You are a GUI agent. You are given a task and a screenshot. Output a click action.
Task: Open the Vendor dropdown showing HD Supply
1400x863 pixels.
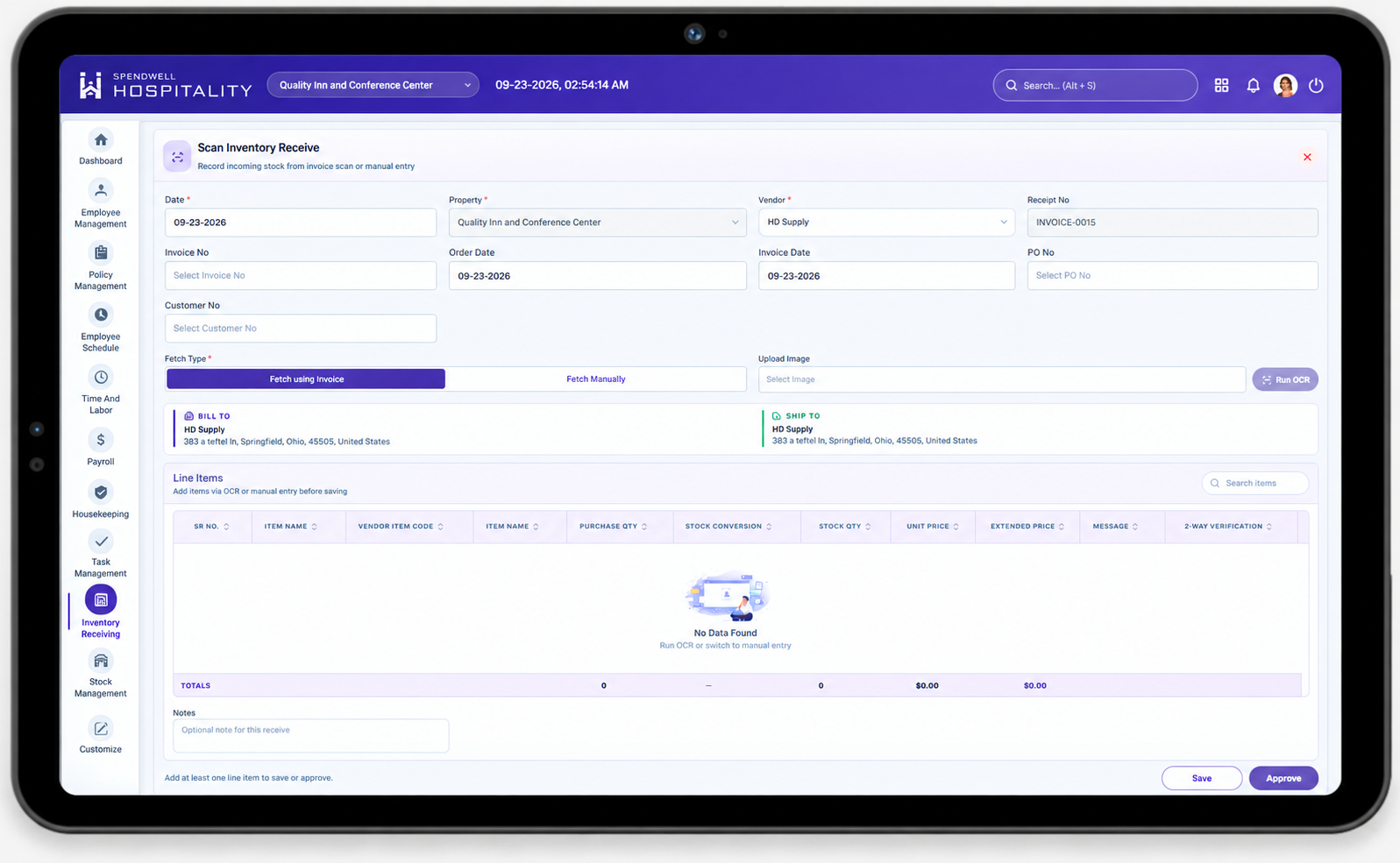point(886,223)
